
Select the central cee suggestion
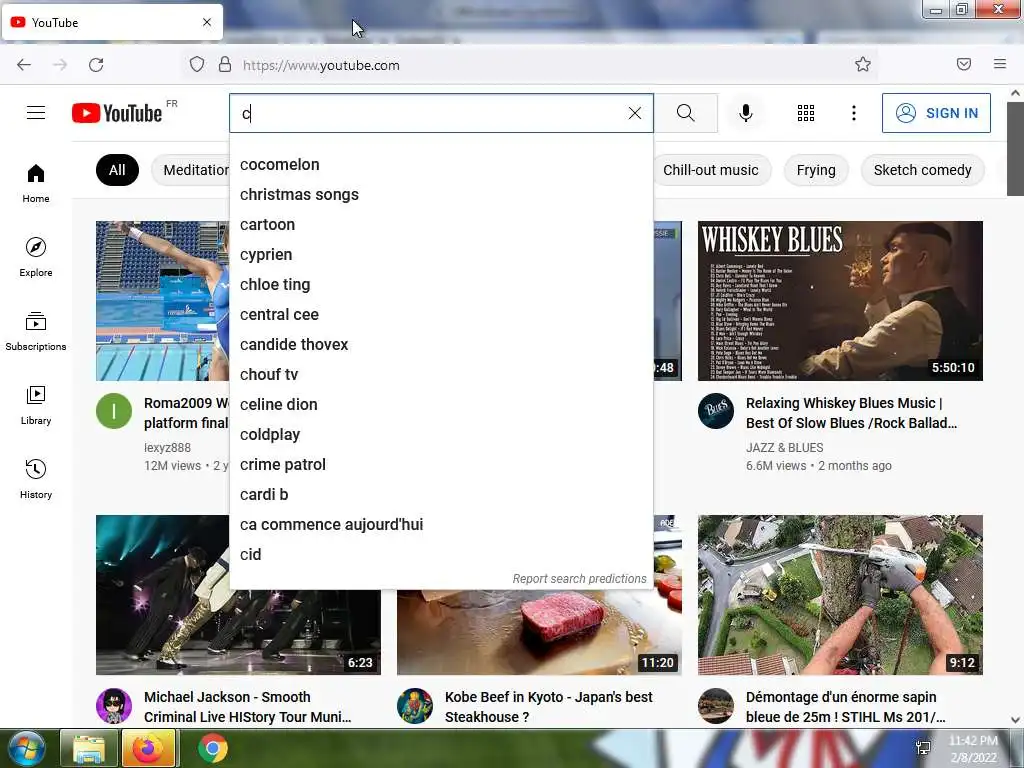[x=441, y=315]
